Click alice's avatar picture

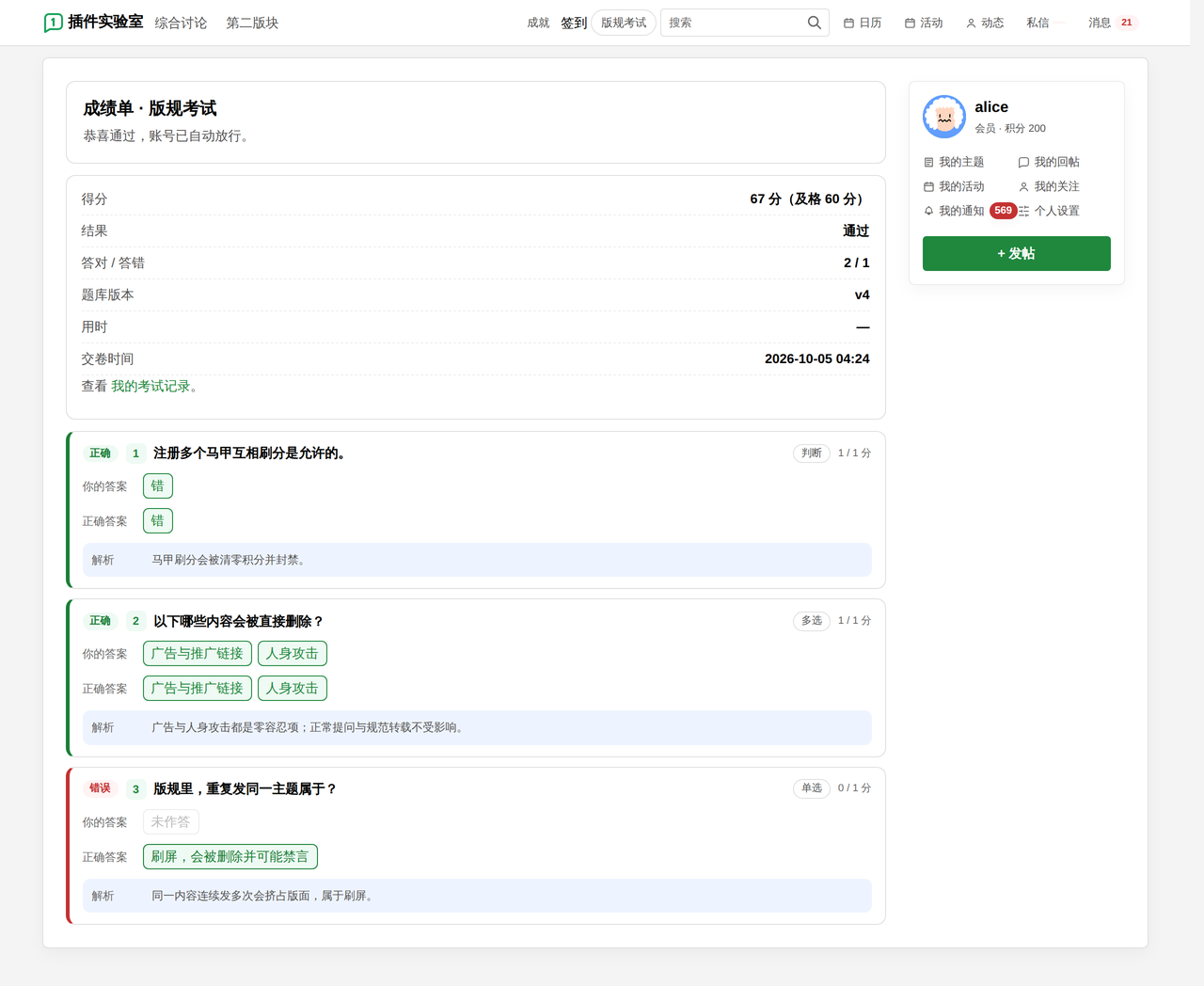(944, 117)
